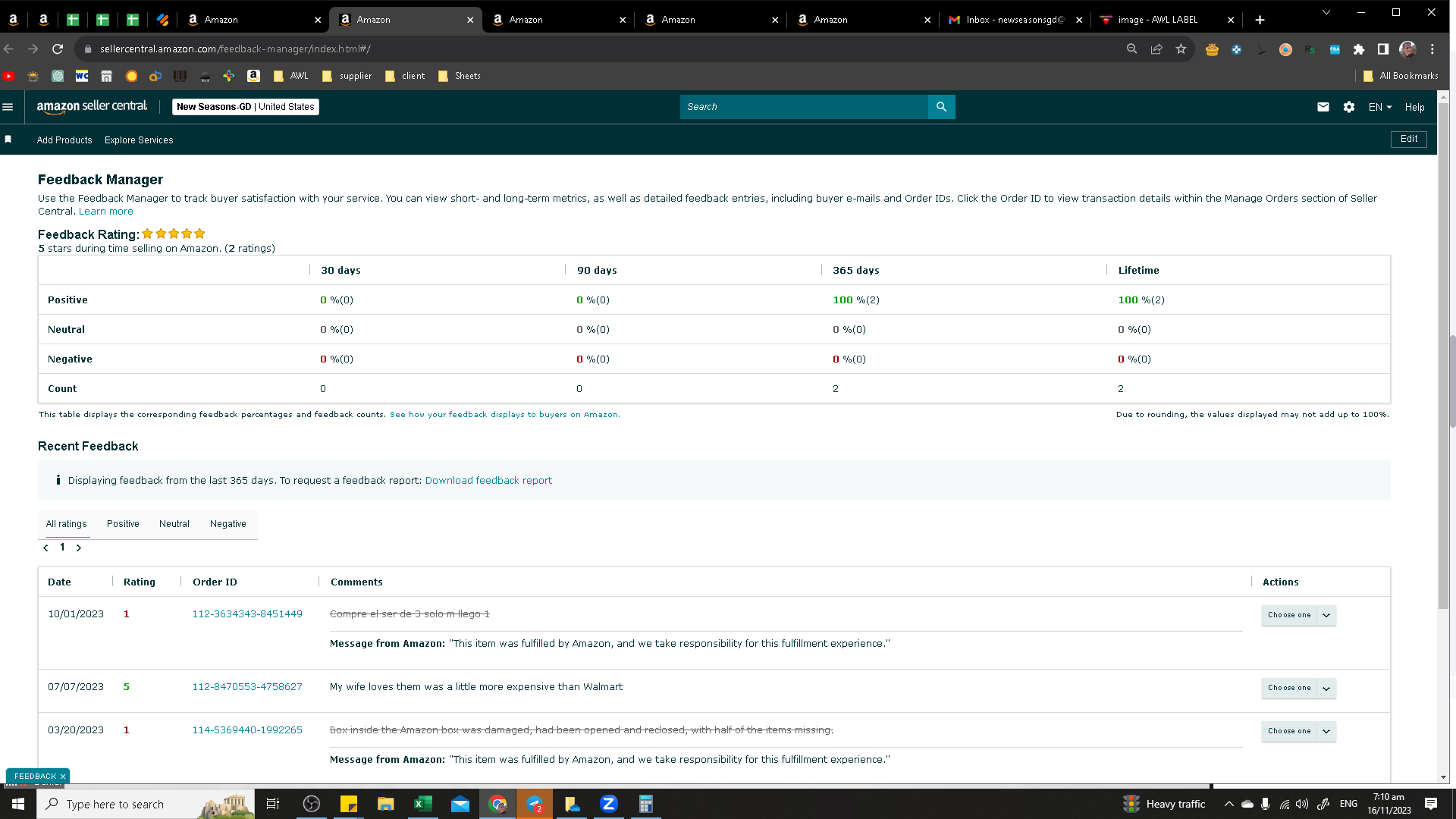Open the Chrome profile avatar
Viewport: 1456px width, 819px height.
[x=1407, y=49]
